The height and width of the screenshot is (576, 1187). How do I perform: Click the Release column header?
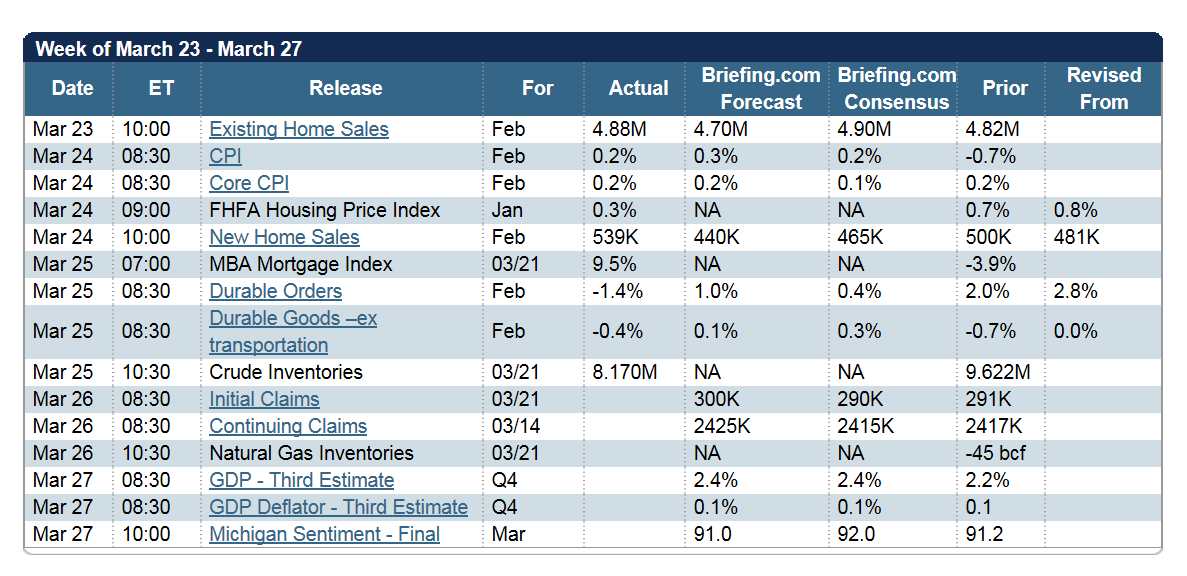pos(345,88)
